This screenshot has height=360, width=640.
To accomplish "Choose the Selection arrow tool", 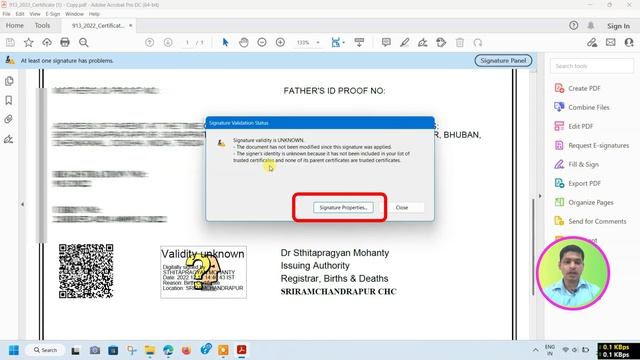I will click(225, 42).
